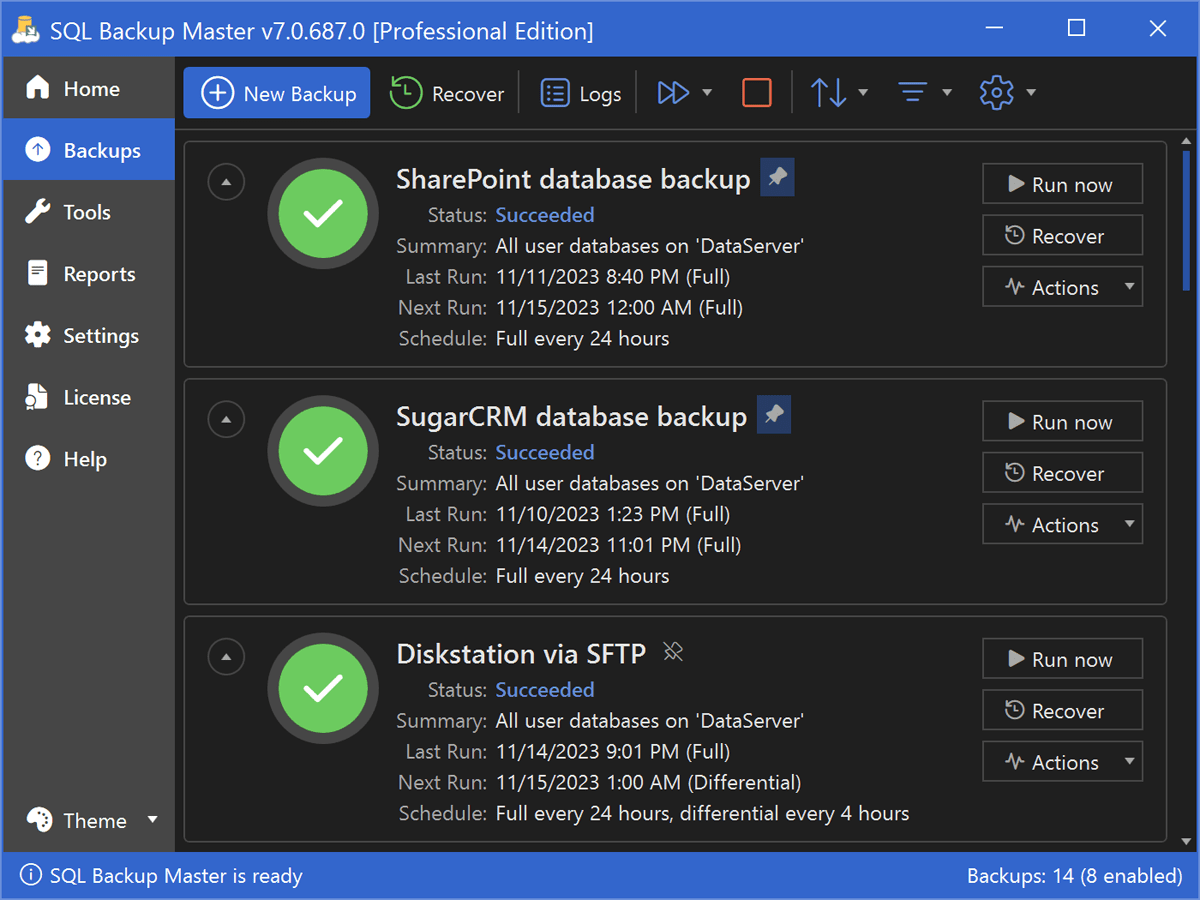The height and width of the screenshot is (900, 1200).
Task: Go to the Home section
Action: tap(88, 88)
